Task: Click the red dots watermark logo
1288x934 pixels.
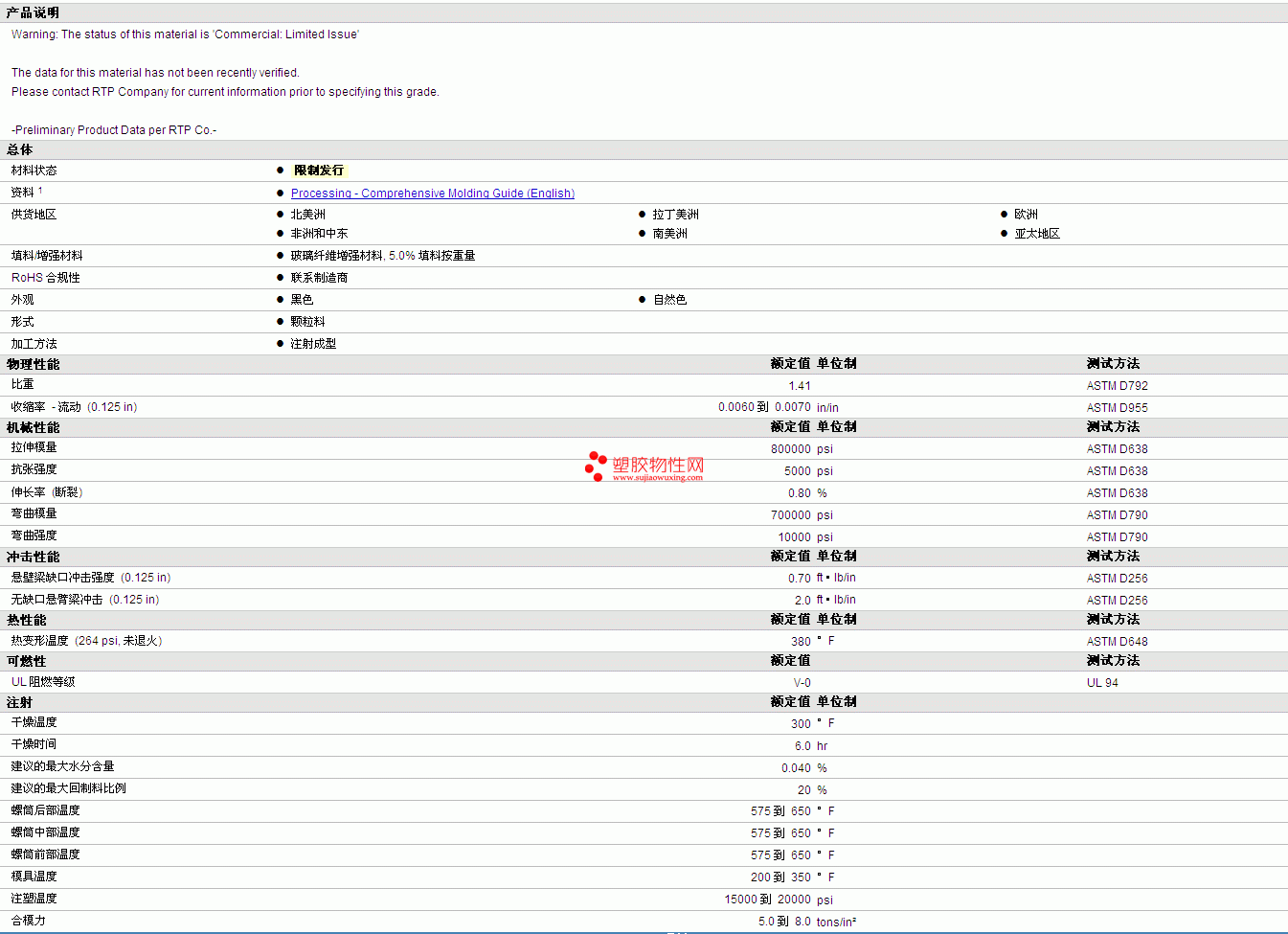Action: click(x=596, y=466)
